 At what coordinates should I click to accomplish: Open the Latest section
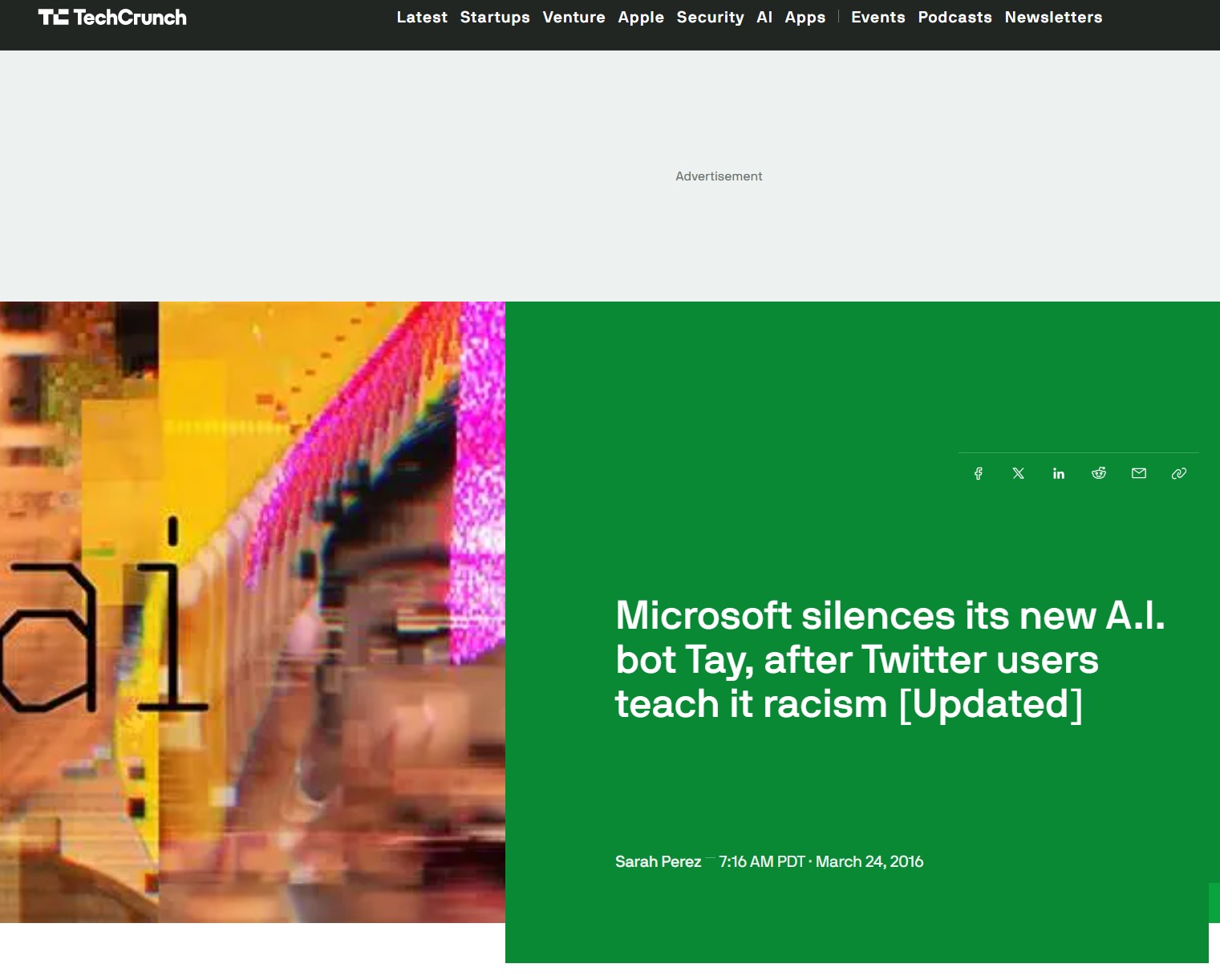pyautogui.click(x=422, y=17)
